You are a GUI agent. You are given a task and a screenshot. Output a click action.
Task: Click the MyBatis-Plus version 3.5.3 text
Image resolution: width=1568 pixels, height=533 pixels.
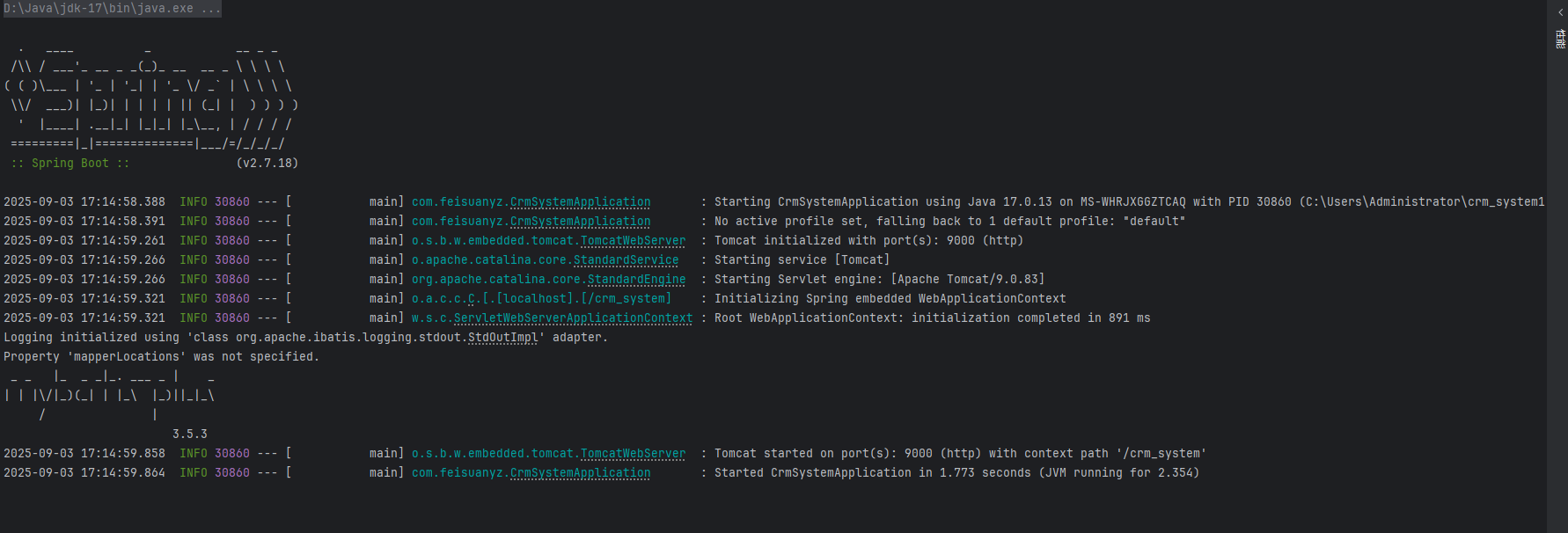[190, 434]
